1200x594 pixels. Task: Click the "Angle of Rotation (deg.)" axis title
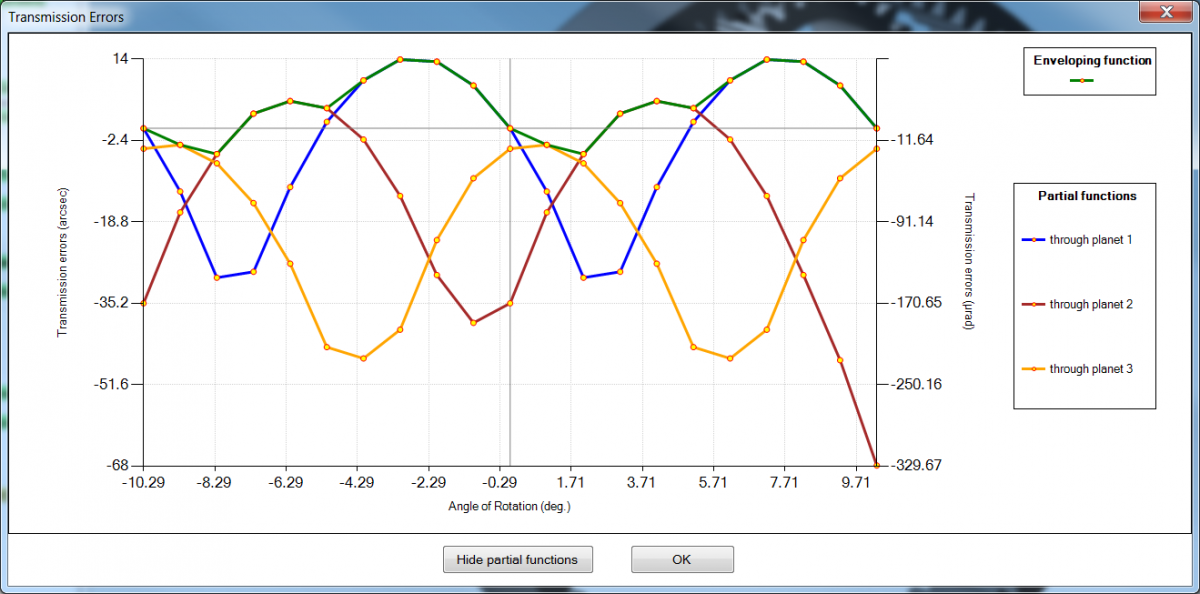[x=509, y=506]
